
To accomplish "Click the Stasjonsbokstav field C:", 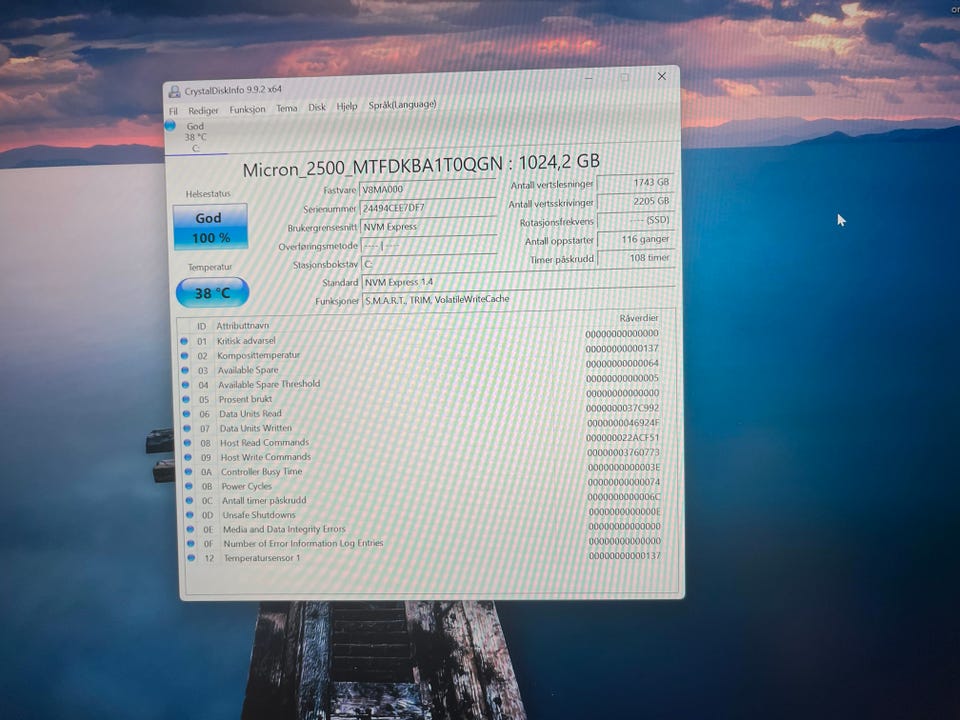I will 429,263.
